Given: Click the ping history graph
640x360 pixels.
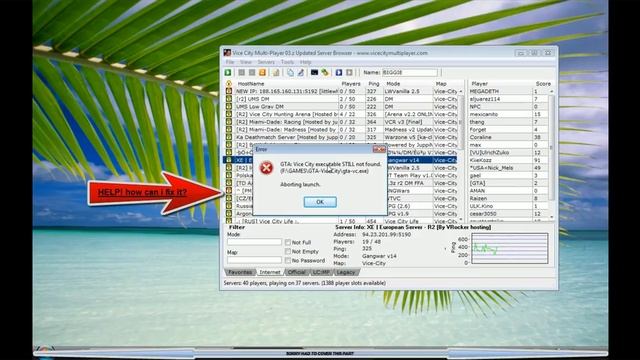Looking at the screenshot, I should (509, 249).
